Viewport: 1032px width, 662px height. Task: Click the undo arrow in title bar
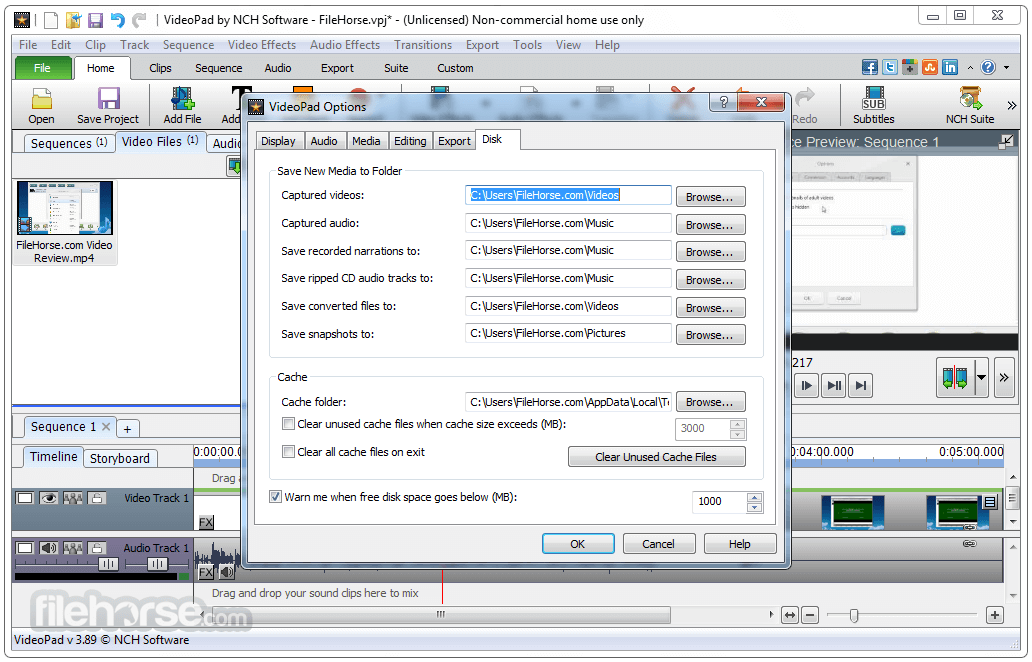(x=118, y=20)
